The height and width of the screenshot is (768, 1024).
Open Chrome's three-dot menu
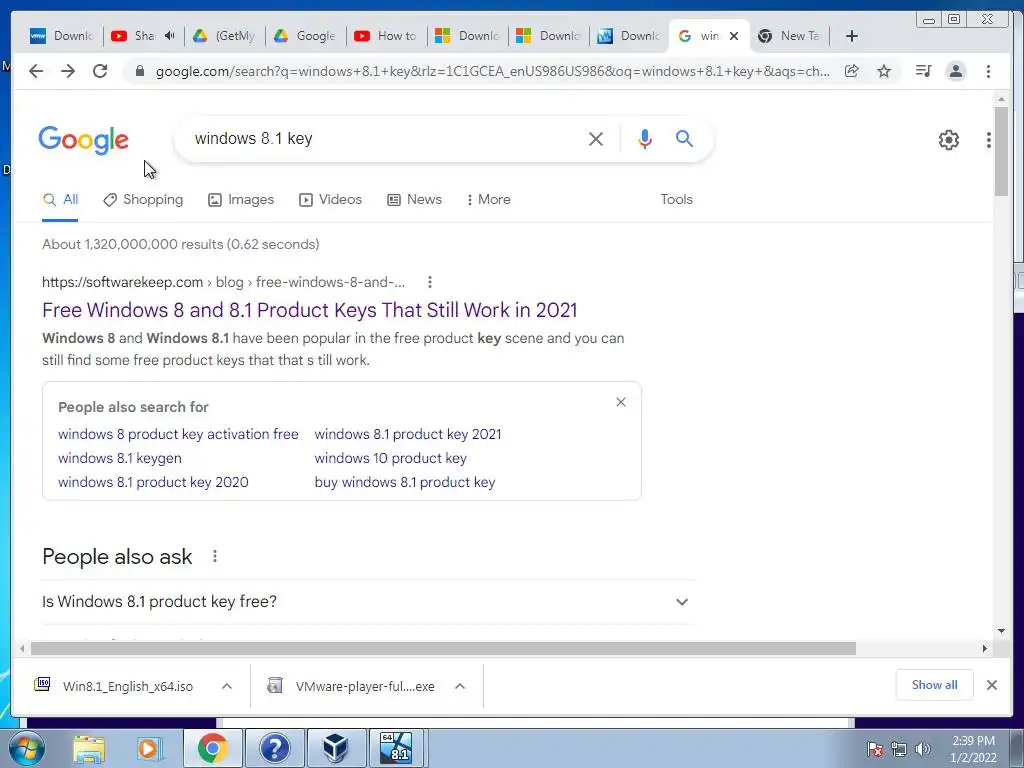[988, 71]
